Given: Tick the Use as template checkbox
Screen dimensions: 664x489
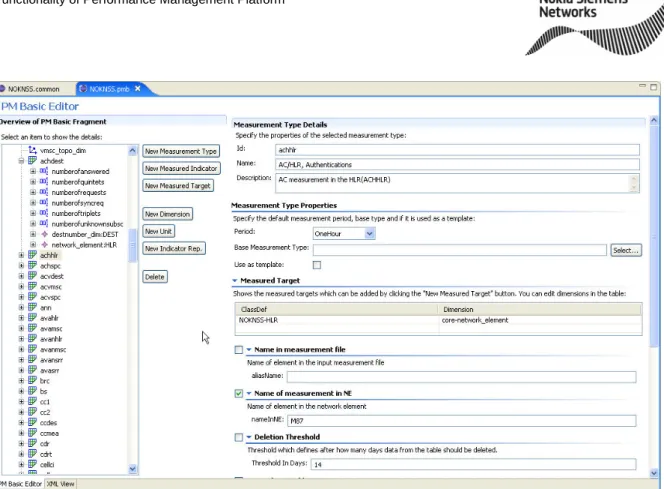Looking at the screenshot, I should click(x=317, y=265).
